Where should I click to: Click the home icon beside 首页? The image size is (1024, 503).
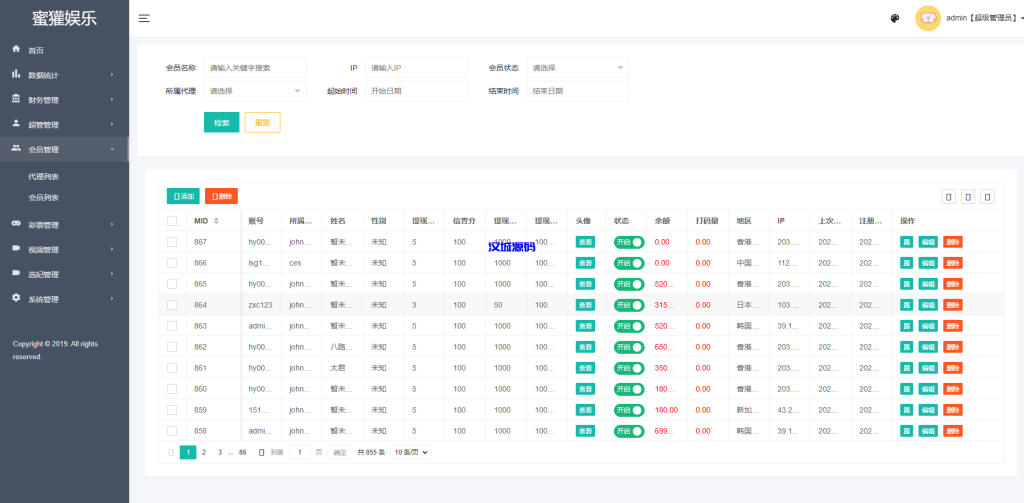pyautogui.click(x=16, y=49)
